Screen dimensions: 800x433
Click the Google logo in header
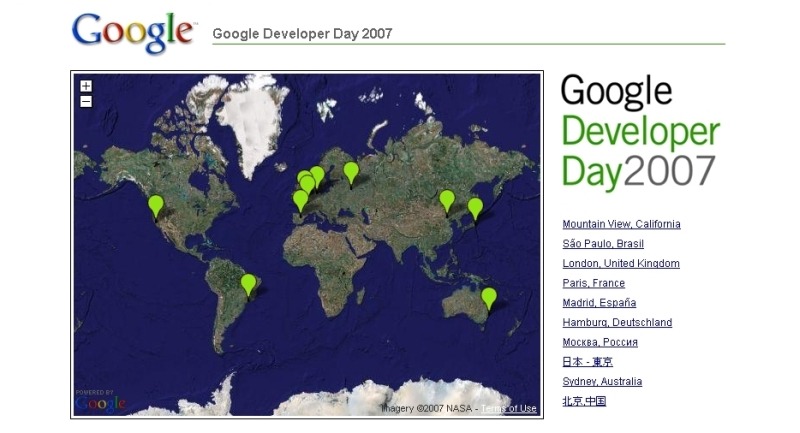pos(134,32)
